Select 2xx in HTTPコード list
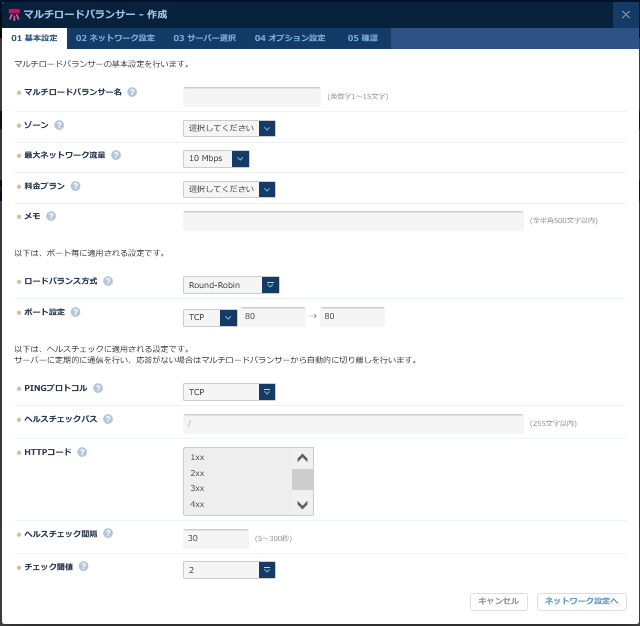The height and width of the screenshot is (626, 640). (238, 473)
